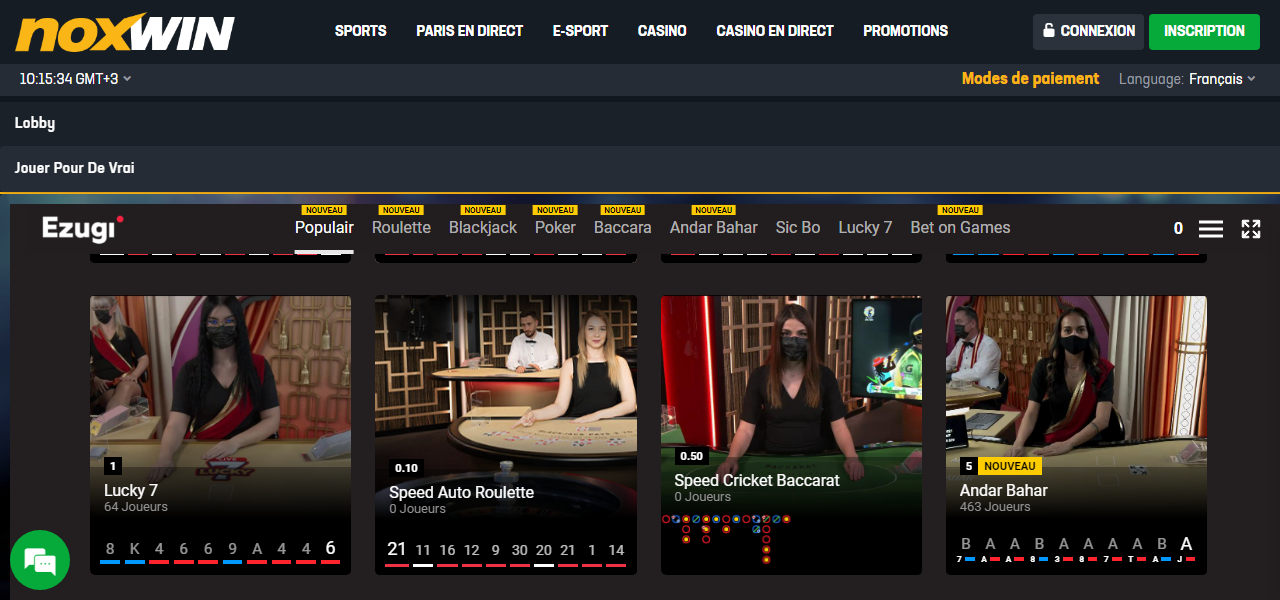
Task: Switch to the Blackjack category
Action: coord(482,228)
